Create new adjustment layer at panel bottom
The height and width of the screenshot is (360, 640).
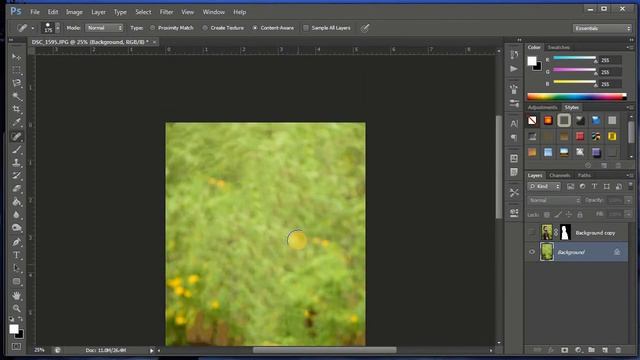tap(578, 350)
